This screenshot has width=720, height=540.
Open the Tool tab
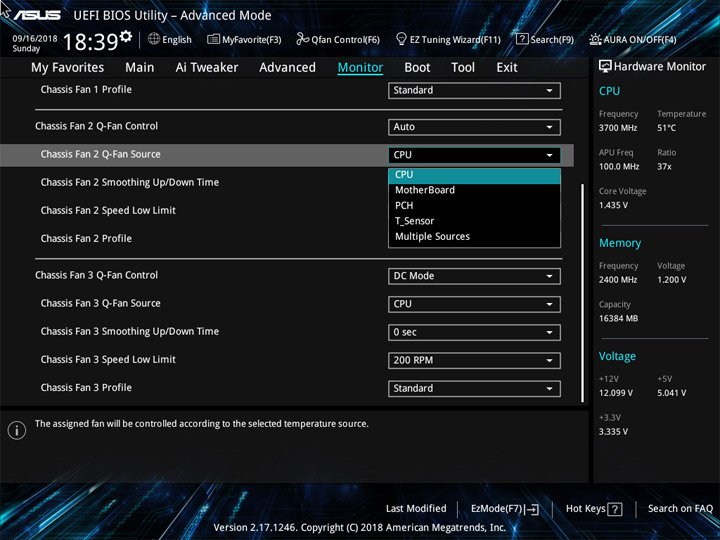(x=463, y=68)
